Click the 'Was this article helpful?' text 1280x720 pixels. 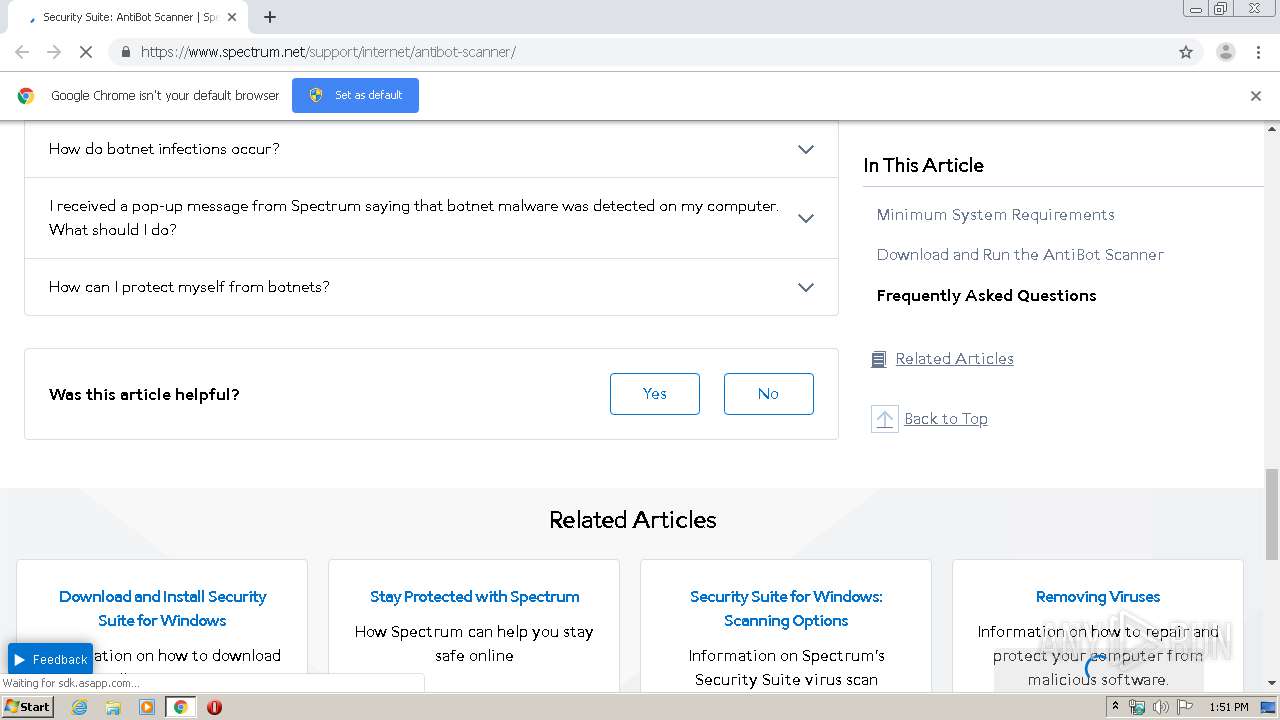[x=144, y=395]
